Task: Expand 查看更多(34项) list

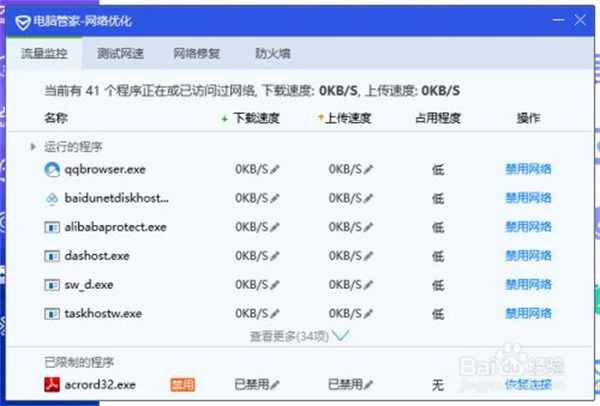Action: (x=299, y=336)
